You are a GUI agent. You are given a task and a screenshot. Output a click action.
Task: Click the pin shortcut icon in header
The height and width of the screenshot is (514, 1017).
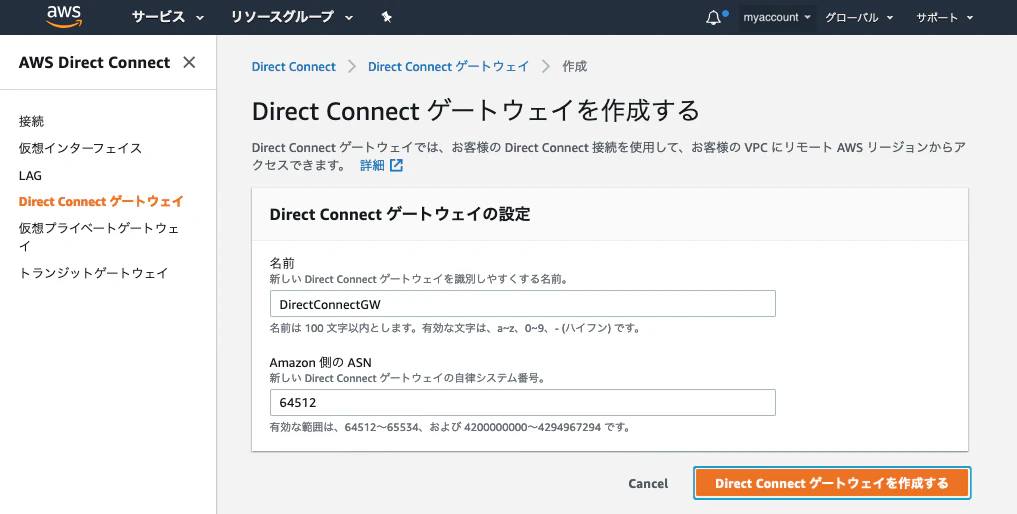click(387, 18)
